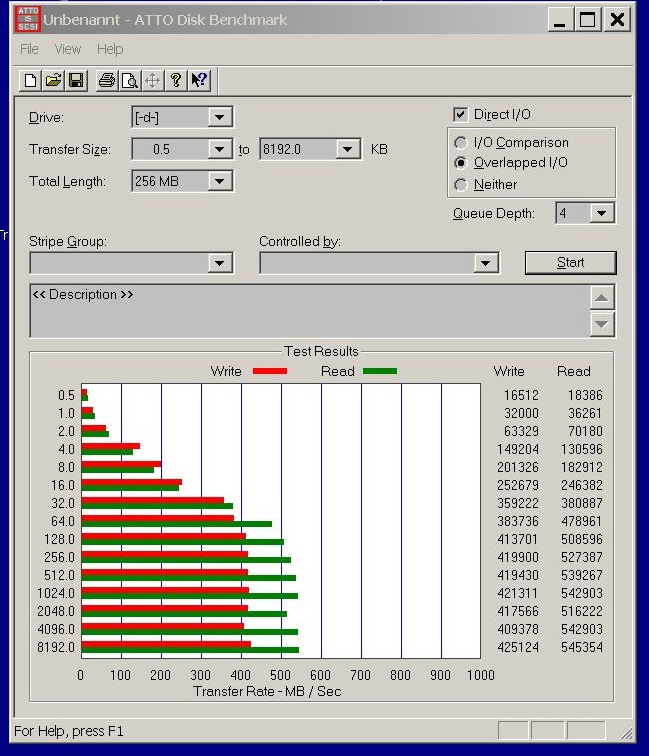Click the Open folder toolbar icon
This screenshot has height=756, width=649.
pos(53,80)
